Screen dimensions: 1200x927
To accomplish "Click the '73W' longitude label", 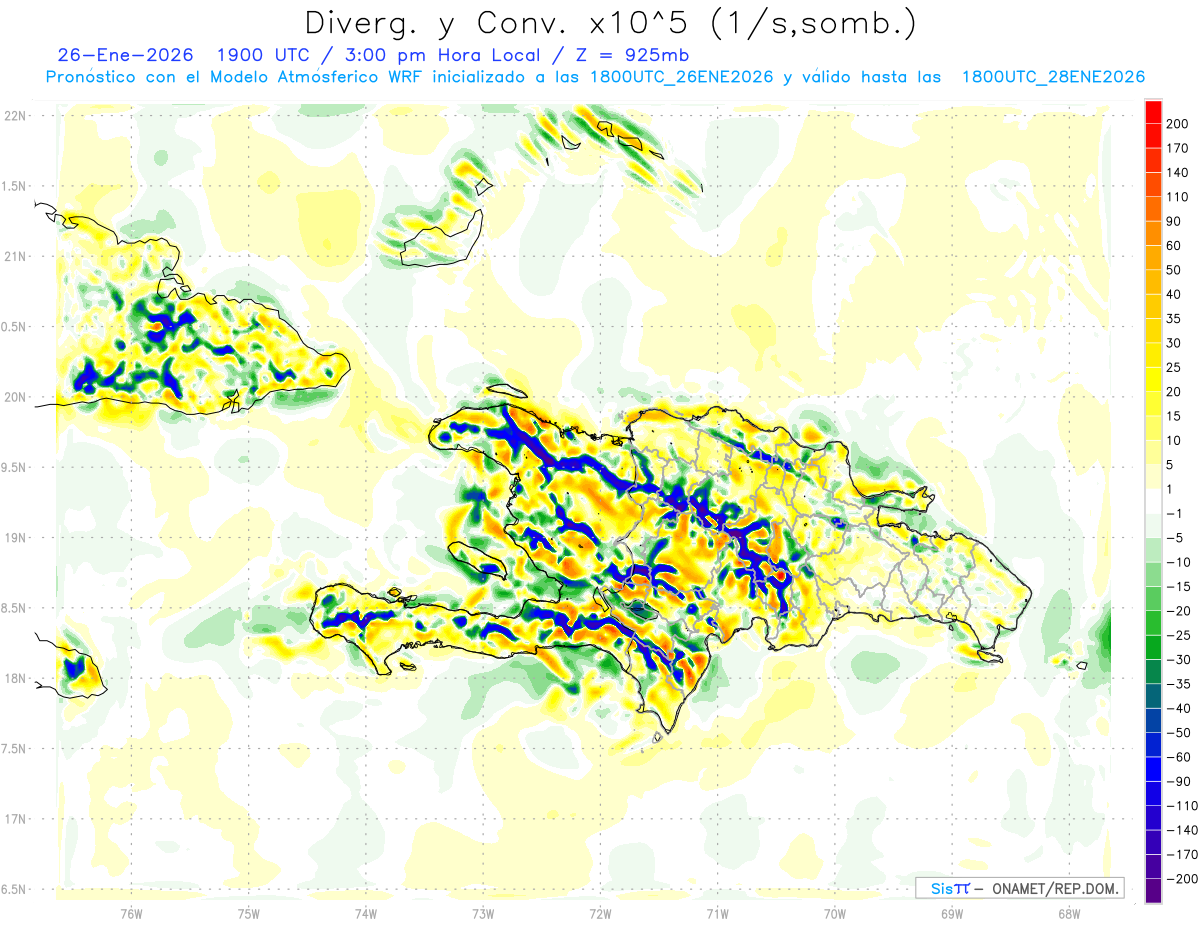I will 483,913.
